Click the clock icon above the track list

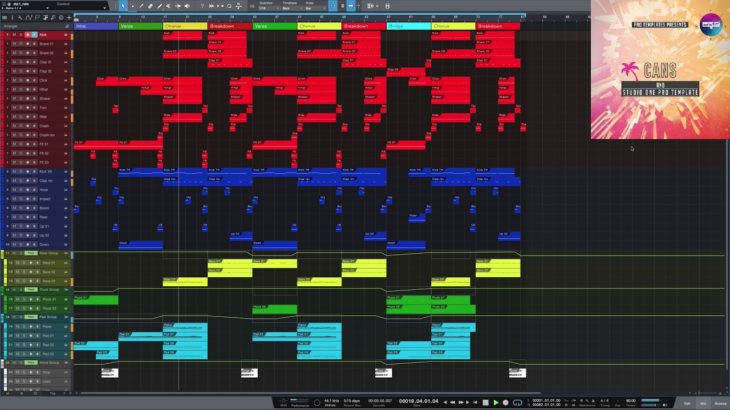click(x=61, y=18)
